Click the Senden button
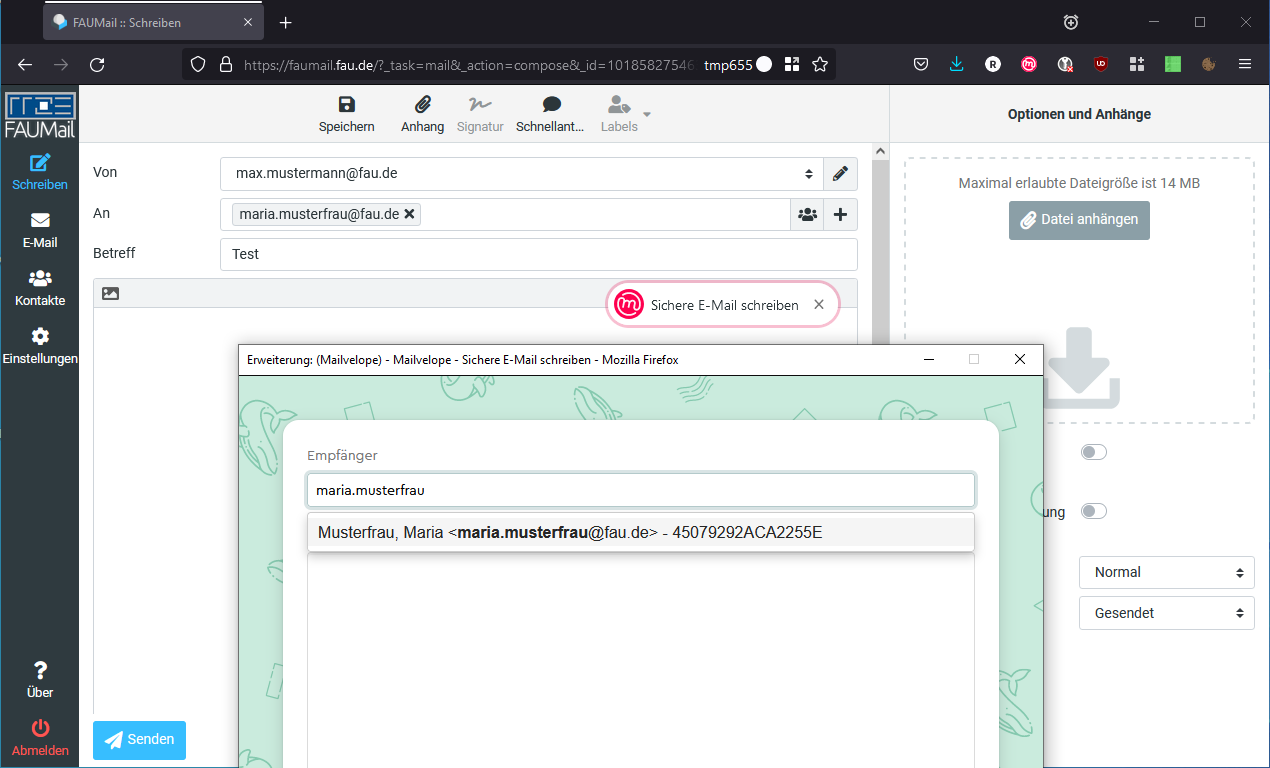The image size is (1270, 768). pyautogui.click(x=139, y=740)
